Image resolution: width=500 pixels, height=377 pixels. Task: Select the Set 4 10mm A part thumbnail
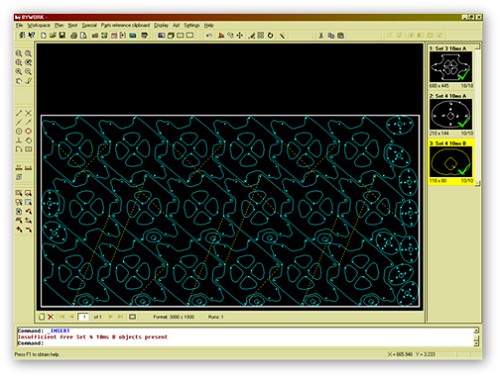click(x=451, y=114)
